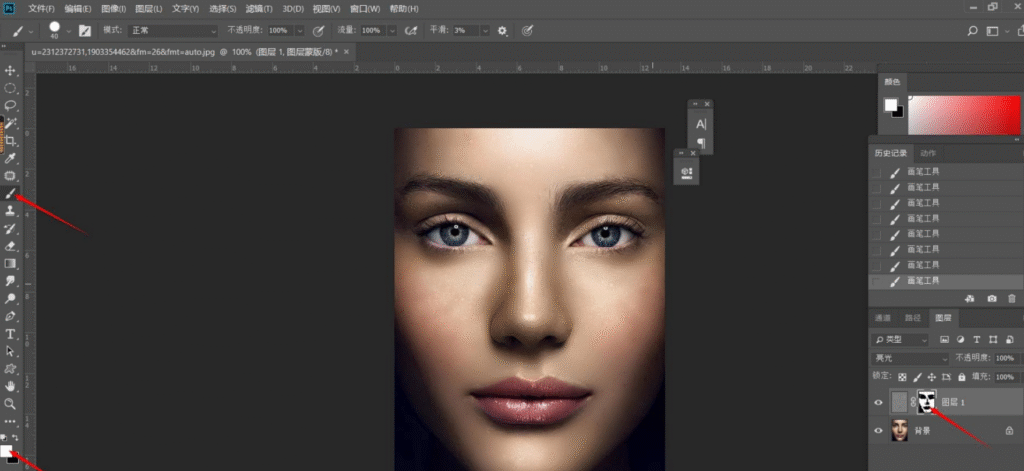
Task: Select the Type tool in toolbar
Action: (x=10, y=334)
